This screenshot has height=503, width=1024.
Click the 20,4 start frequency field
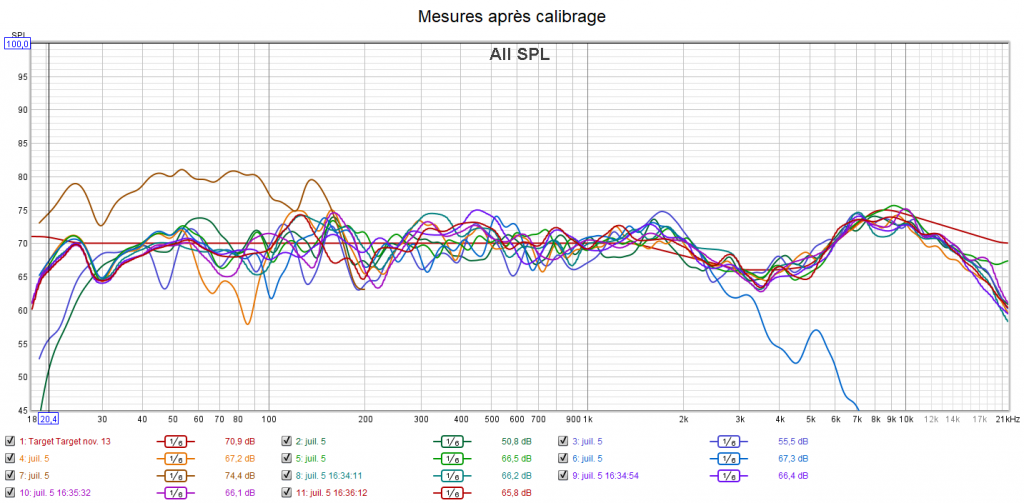tap(48, 419)
